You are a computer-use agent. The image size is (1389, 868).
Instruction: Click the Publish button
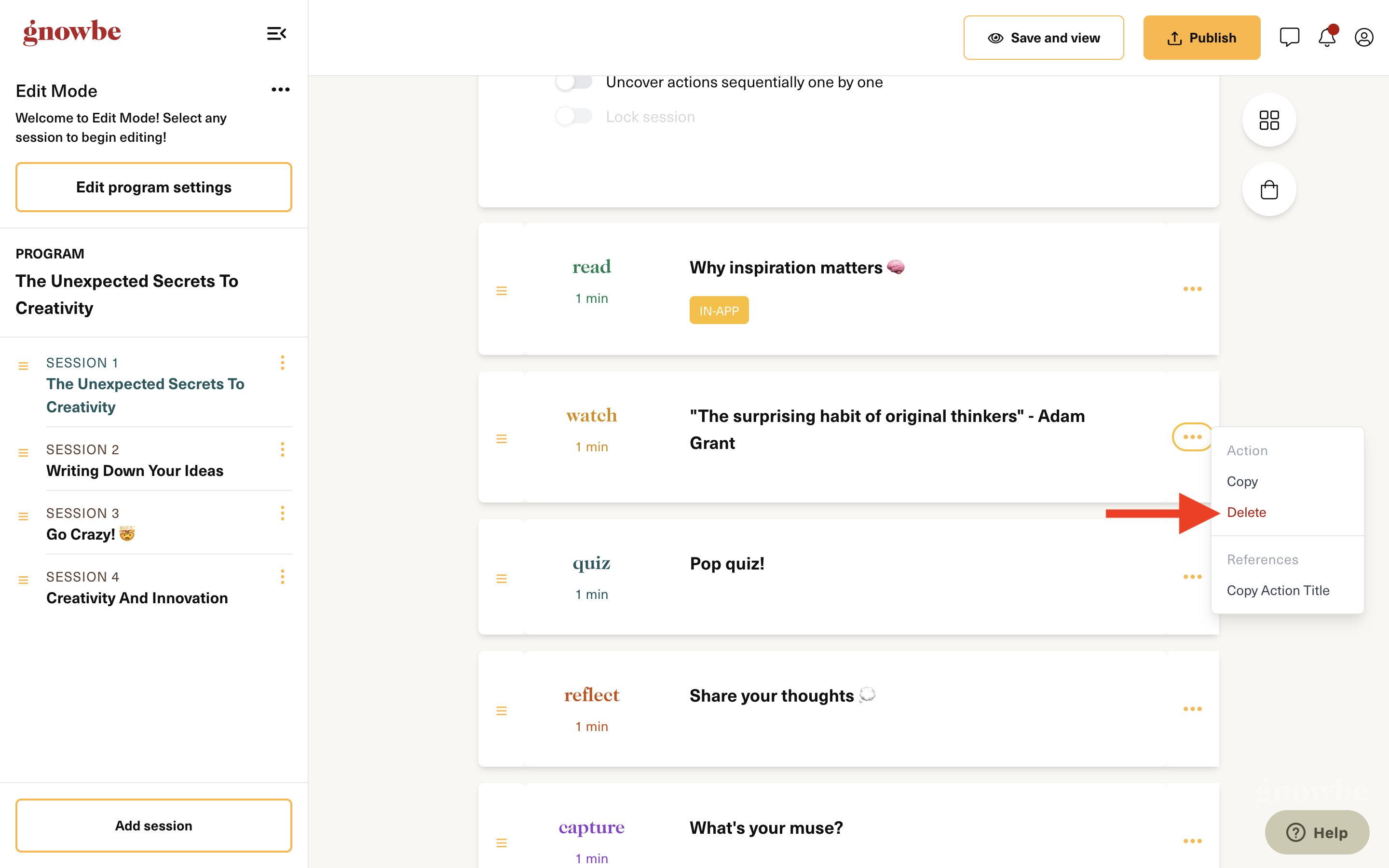pos(1201,38)
